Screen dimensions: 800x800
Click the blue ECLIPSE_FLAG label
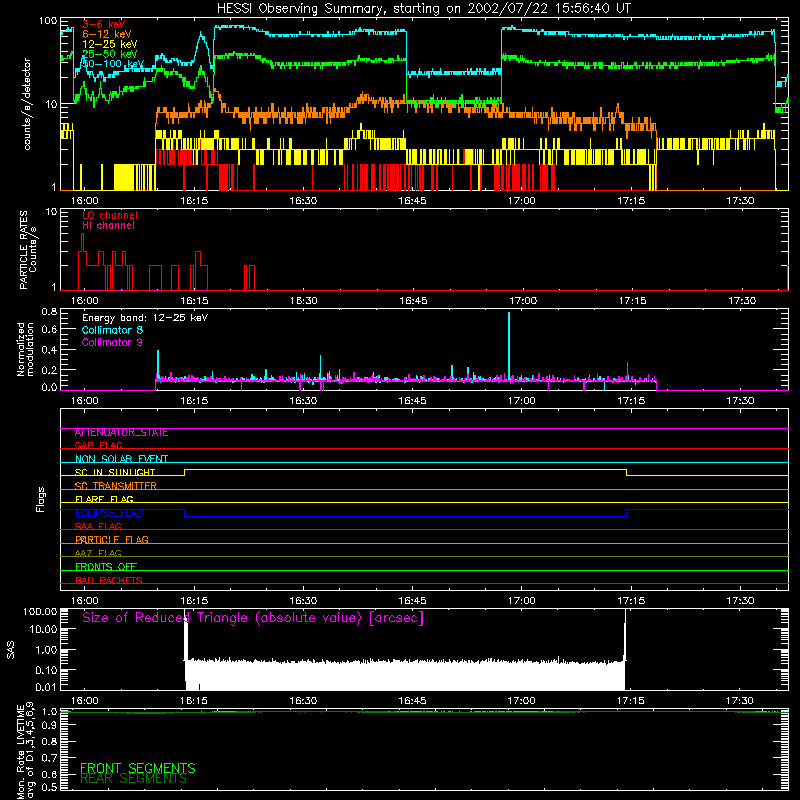(109, 513)
